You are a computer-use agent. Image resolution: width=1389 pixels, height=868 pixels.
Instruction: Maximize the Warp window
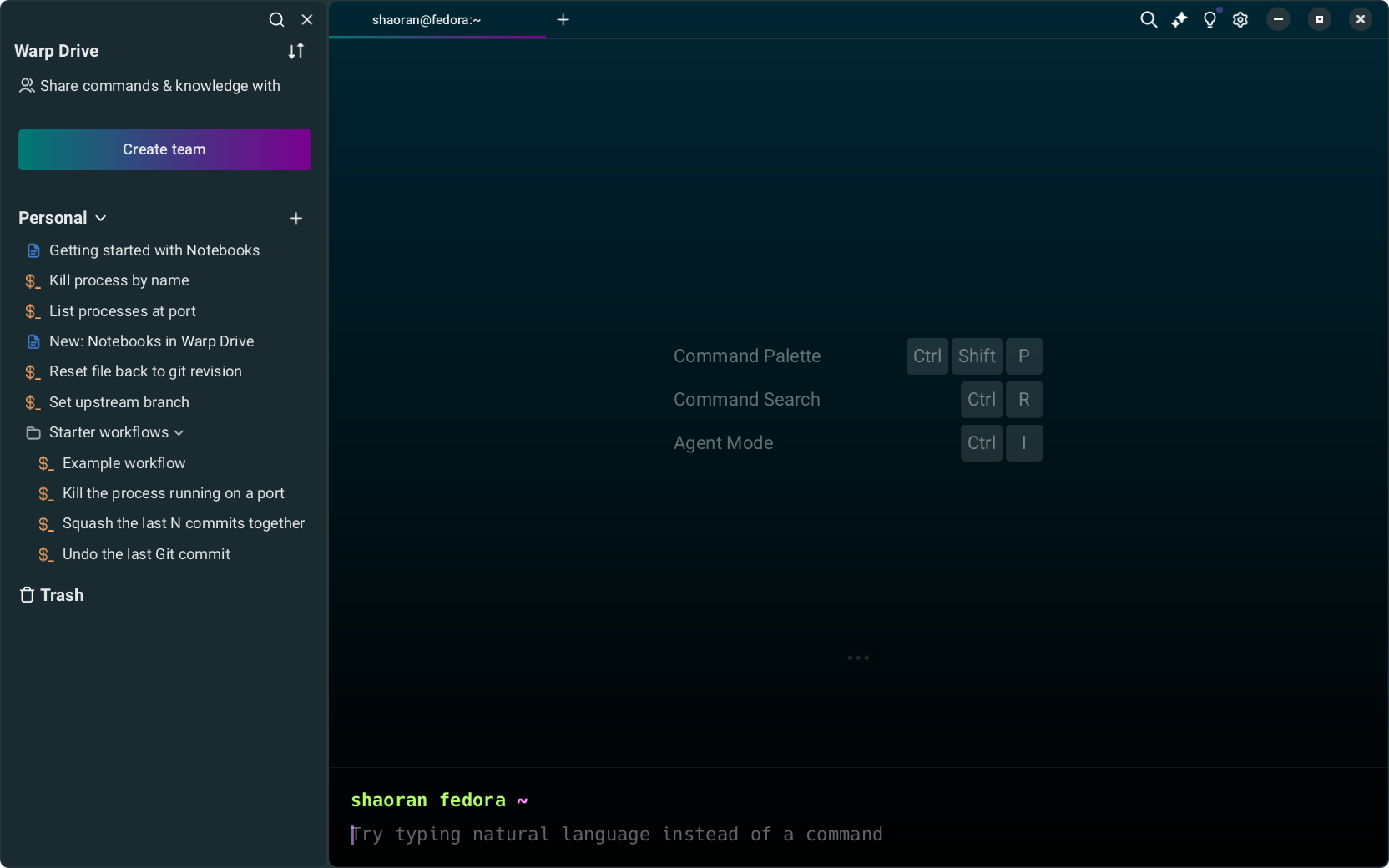point(1320,19)
